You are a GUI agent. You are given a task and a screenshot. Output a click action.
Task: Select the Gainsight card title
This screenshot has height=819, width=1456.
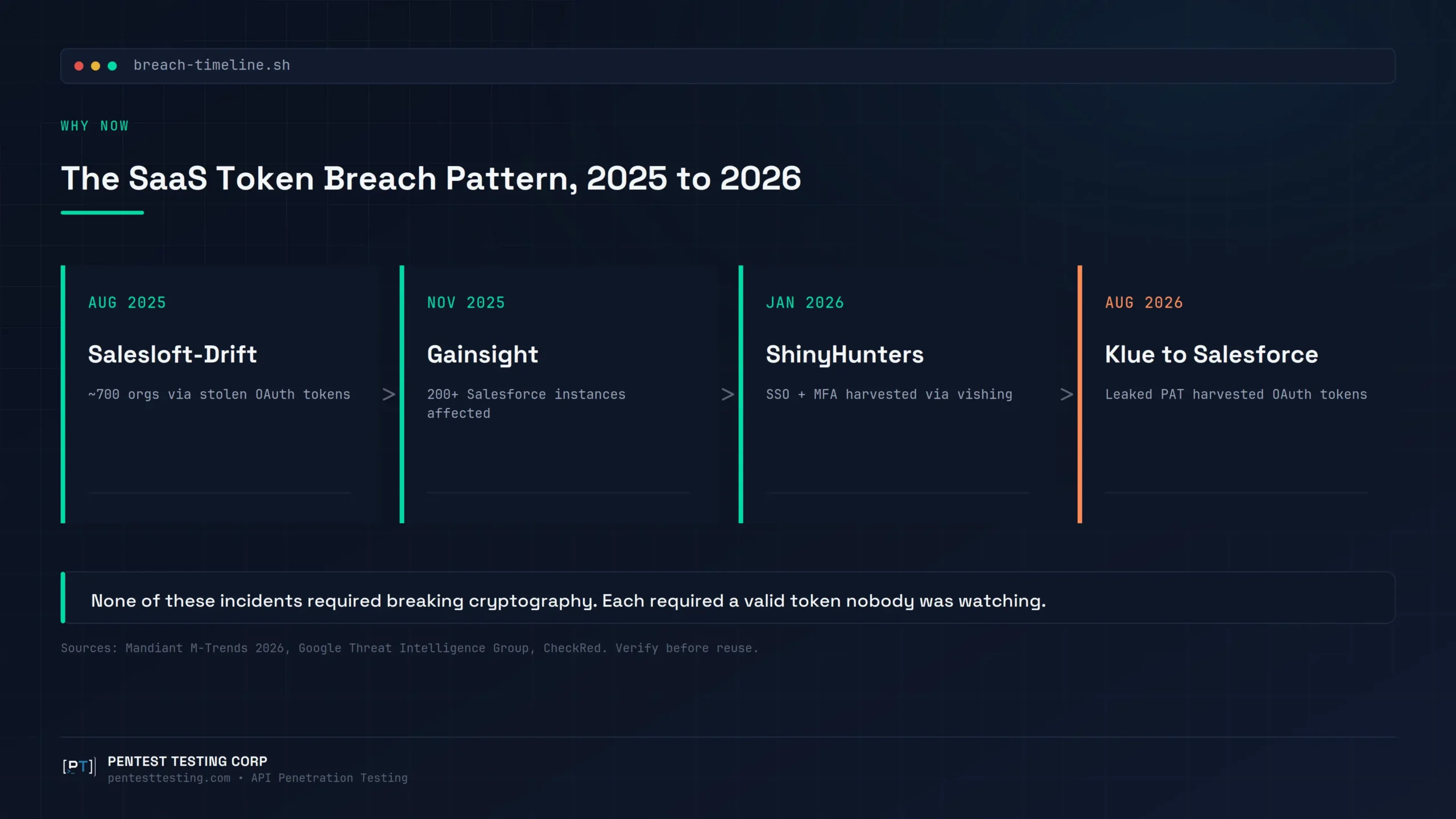(483, 355)
